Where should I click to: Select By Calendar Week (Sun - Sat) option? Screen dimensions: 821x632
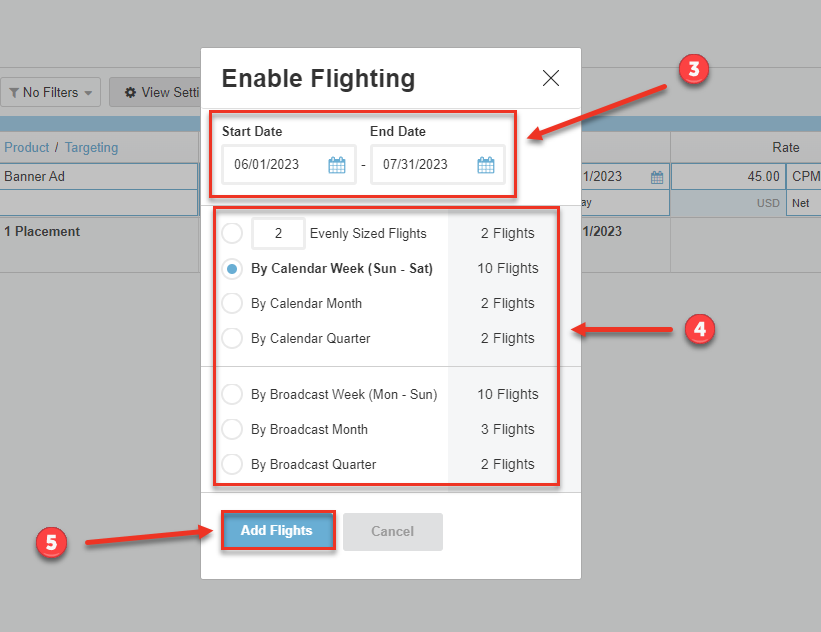[x=232, y=269]
